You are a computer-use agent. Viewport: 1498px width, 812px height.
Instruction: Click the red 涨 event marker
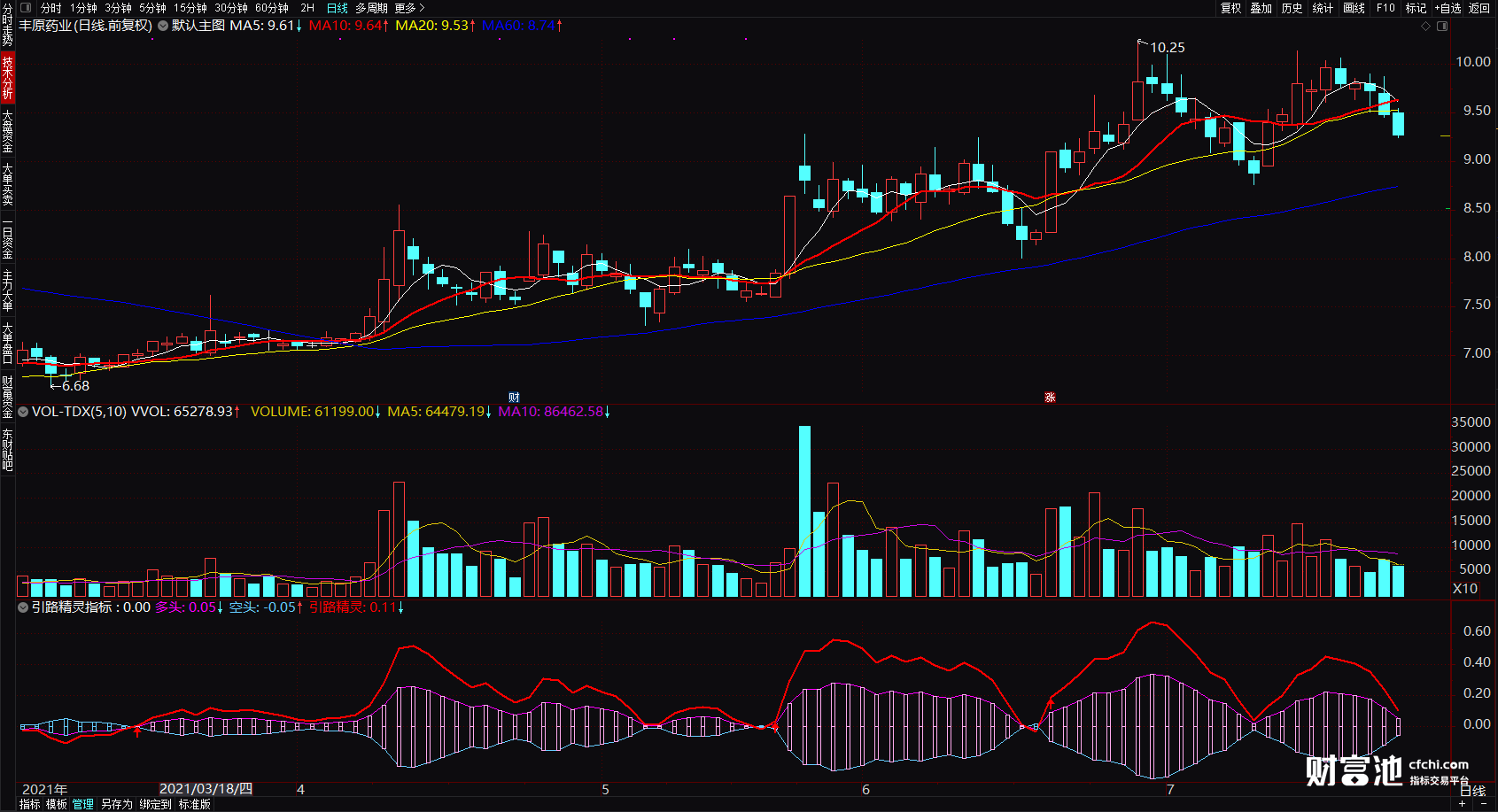(x=1050, y=398)
